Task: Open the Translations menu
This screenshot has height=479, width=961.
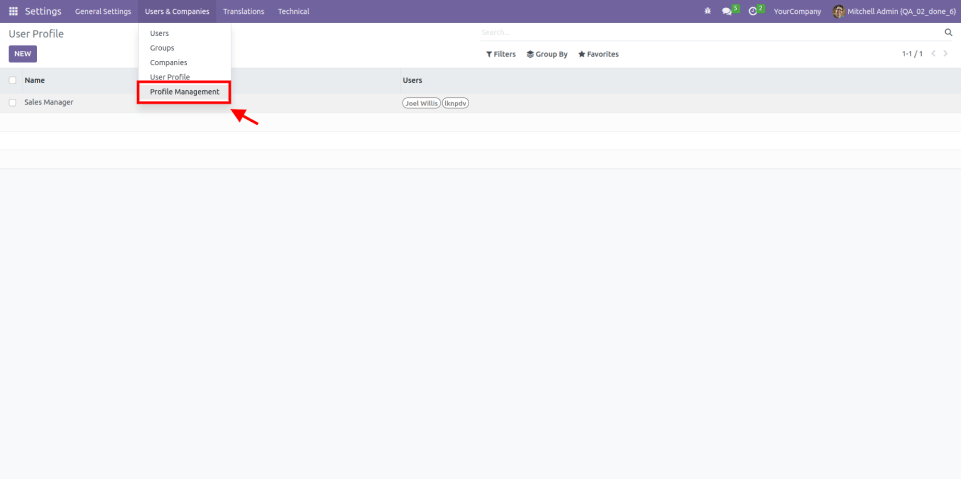Action: point(243,11)
